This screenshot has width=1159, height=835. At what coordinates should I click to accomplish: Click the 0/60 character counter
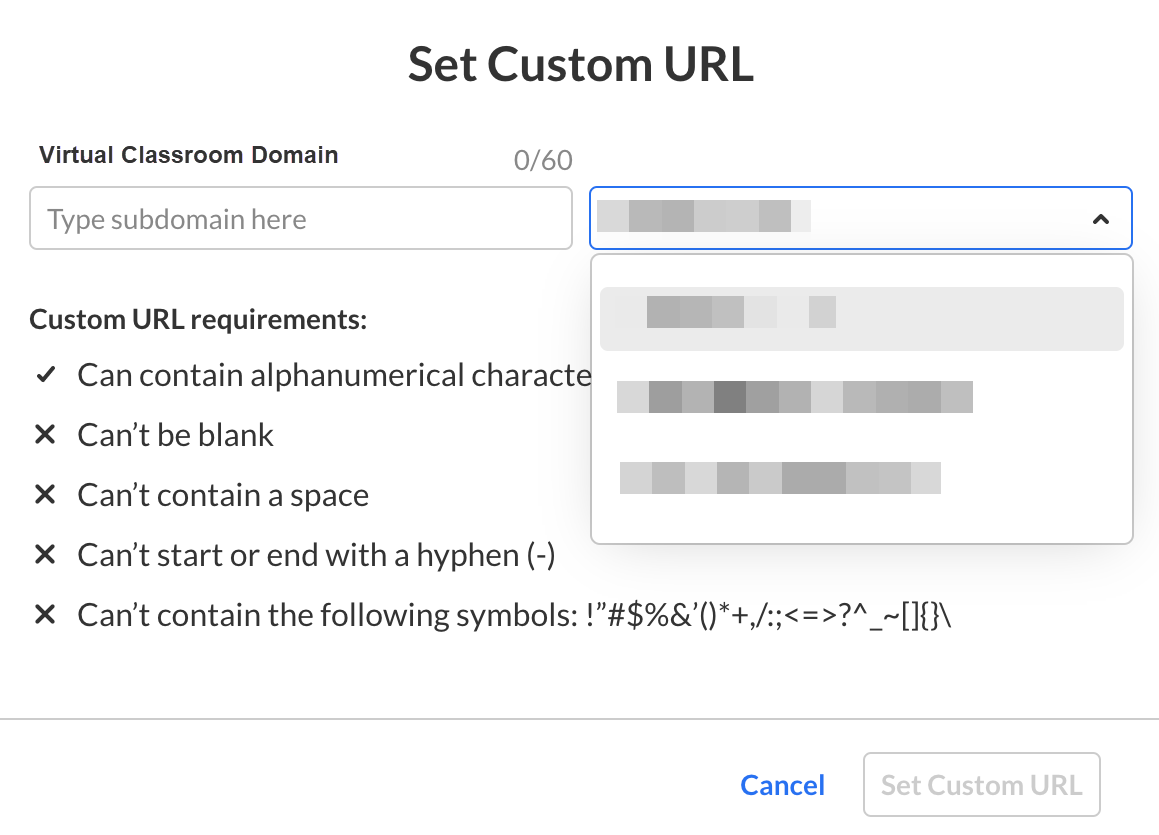point(543,160)
